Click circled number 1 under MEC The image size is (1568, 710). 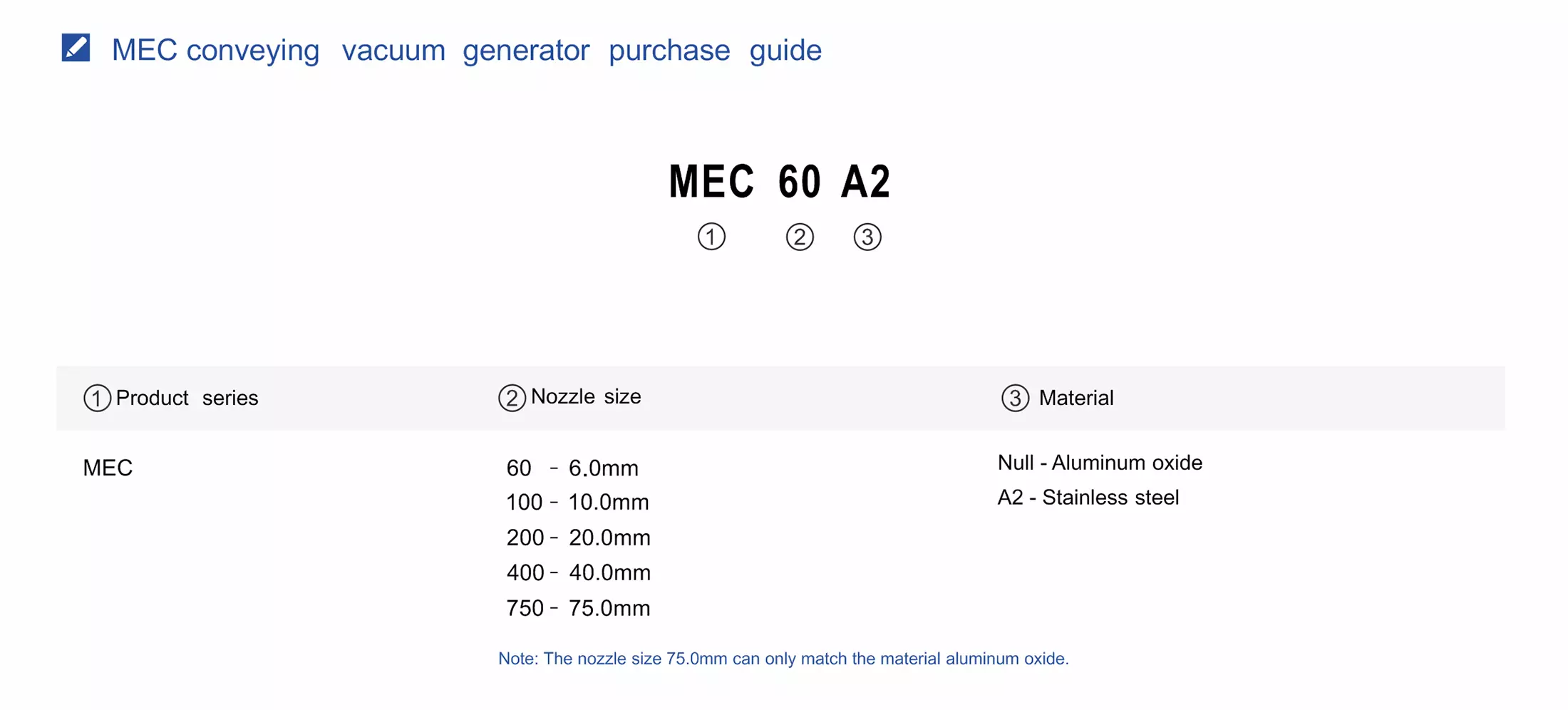click(x=711, y=237)
